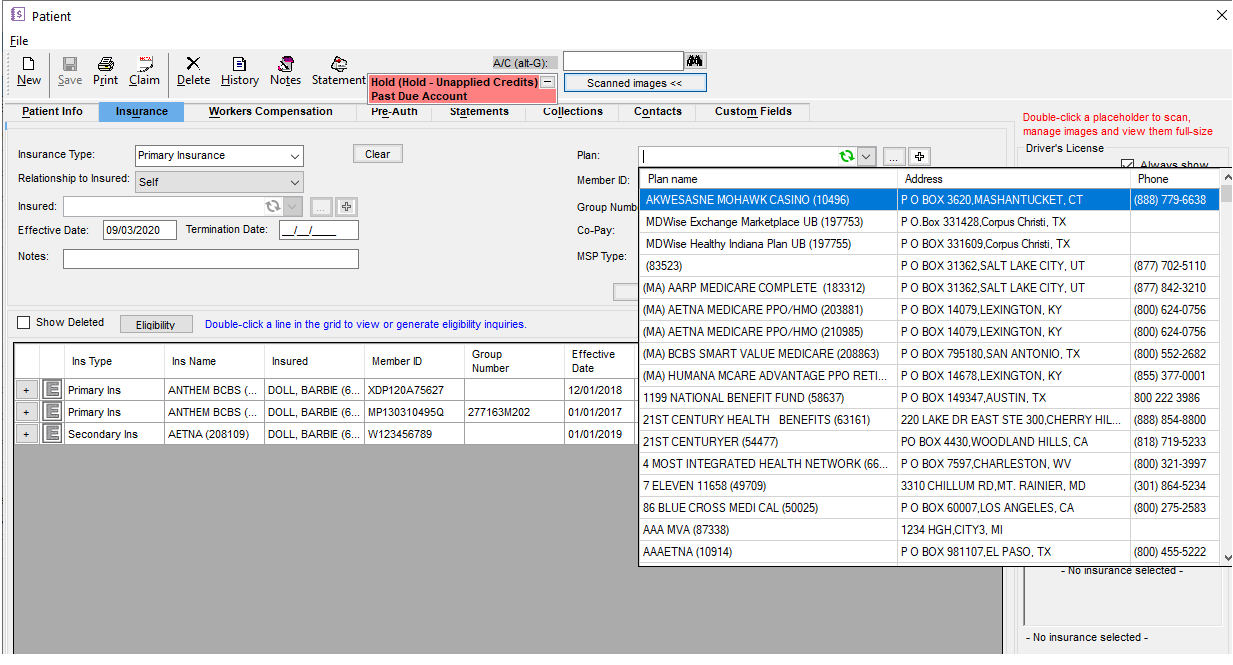The height and width of the screenshot is (665, 1233).
Task: Click the A/C account number input field
Action: (x=623, y=62)
